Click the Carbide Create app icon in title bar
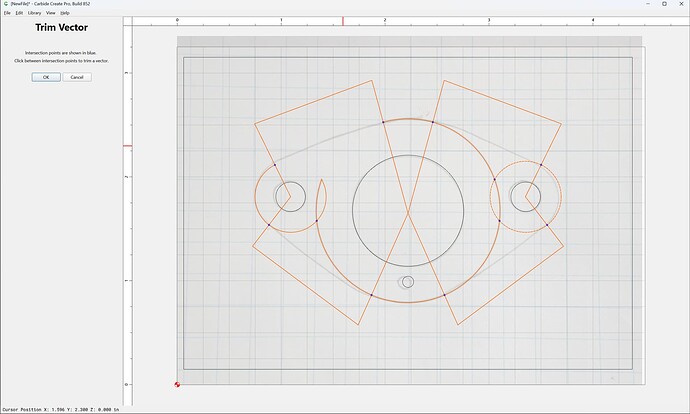The height and width of the screenshot is (414, 690). point(6,4)
